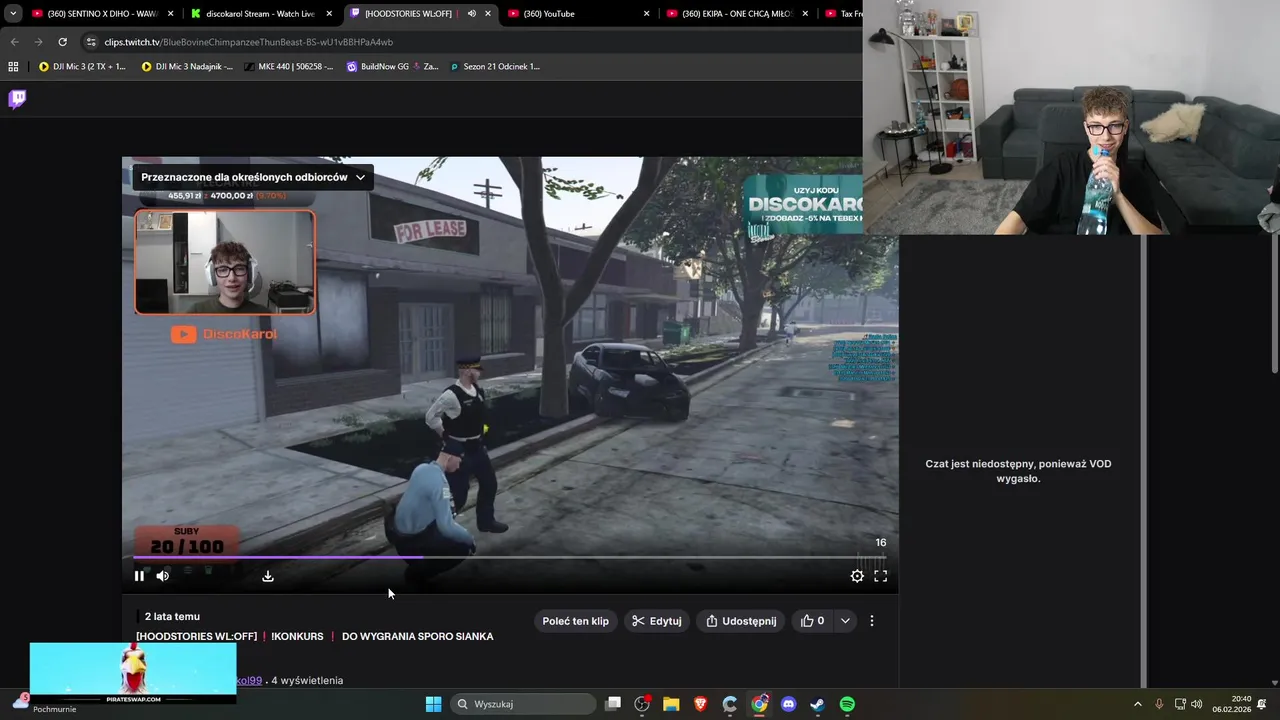
Task: Open the network icon in system tray
Action: [x=1180, y=704]
